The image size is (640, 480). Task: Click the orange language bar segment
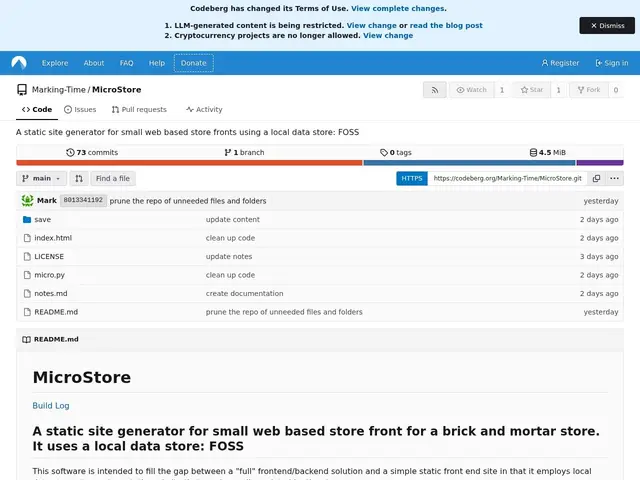(189, 163)
